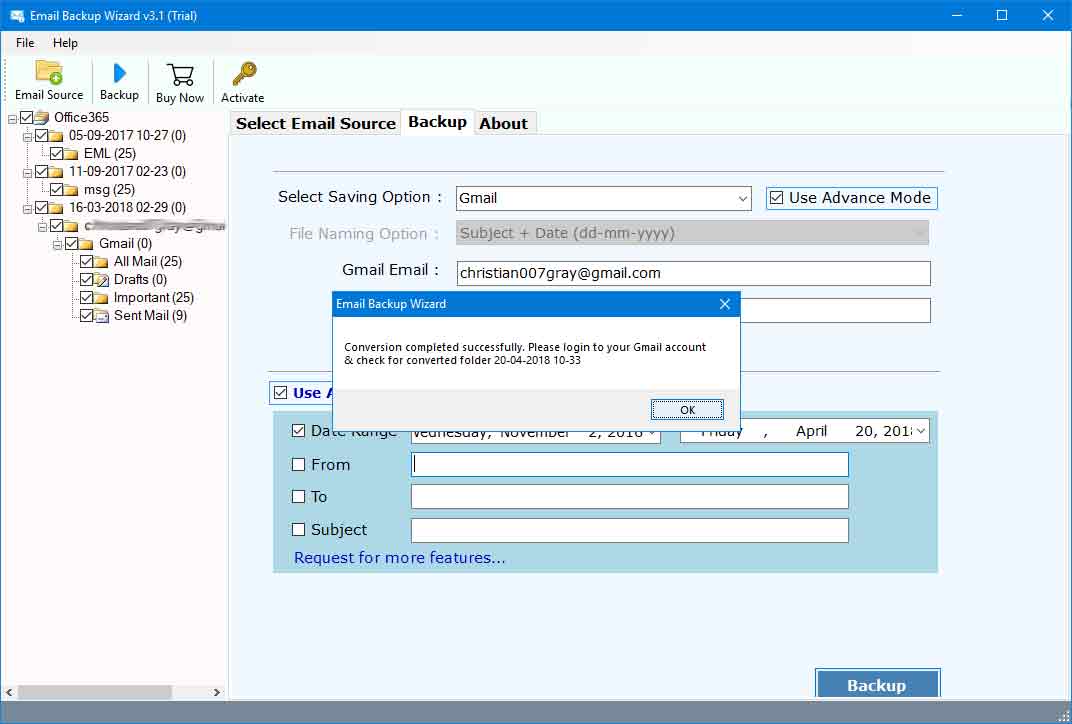This screenshot has height=724, width=1072.
Task: Close the Email Backup Wizard dialog
Action: (x=725, y=304)
